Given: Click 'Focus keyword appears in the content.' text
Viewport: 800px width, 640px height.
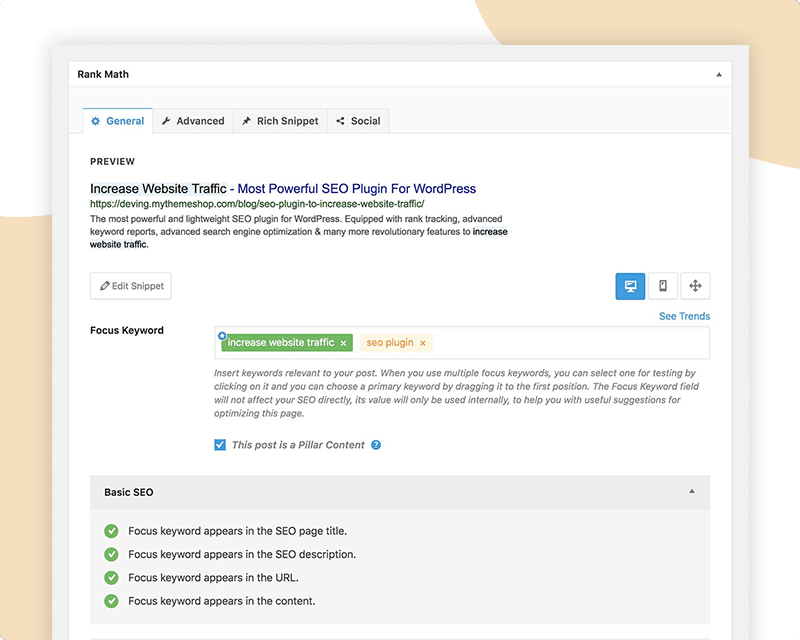Looking at the screenshot, I should coord(221,601).
